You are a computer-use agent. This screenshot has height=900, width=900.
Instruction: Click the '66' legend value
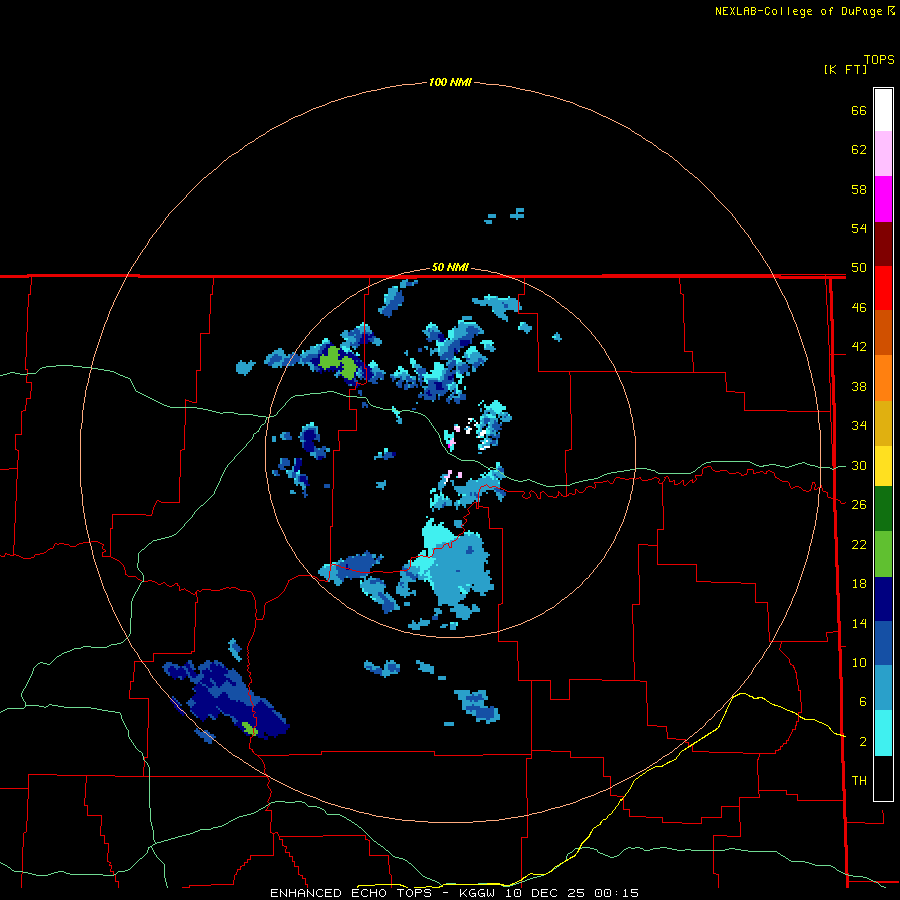pos(859,110)
